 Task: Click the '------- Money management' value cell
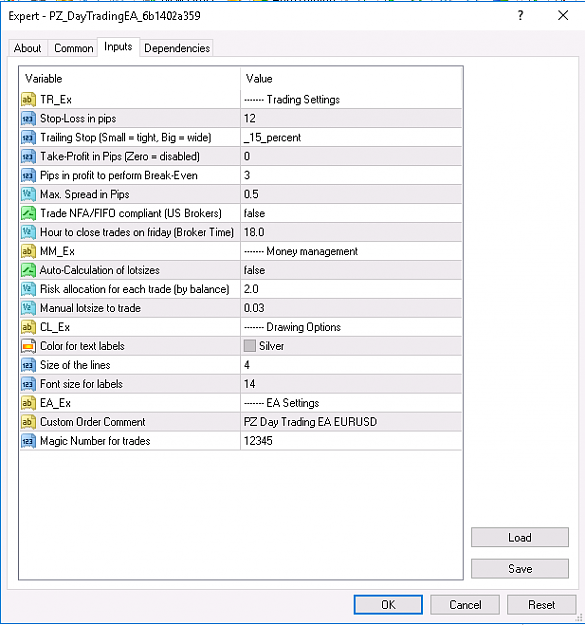pyautogui.click(x=351, y=251)
